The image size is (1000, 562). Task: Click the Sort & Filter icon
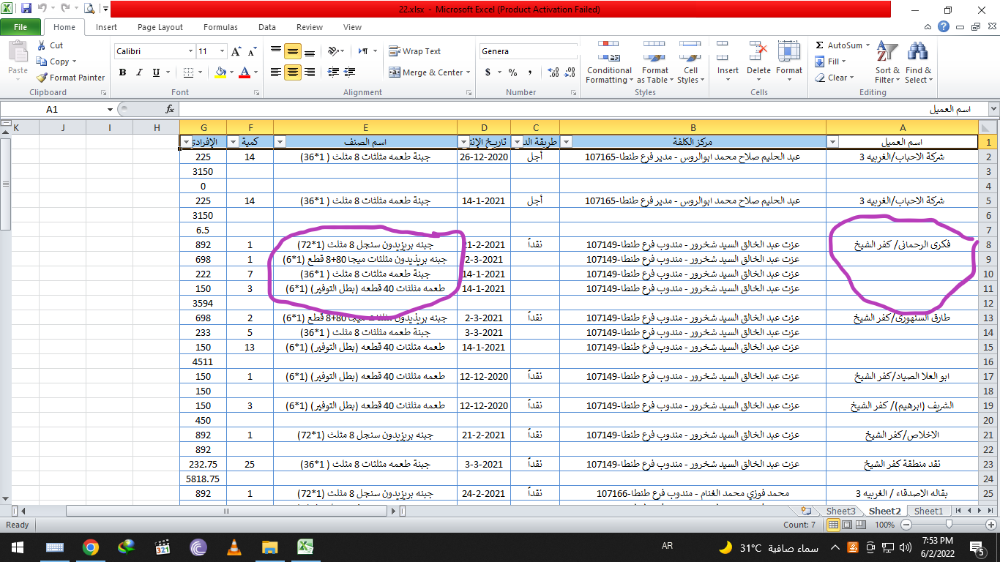(887, 62)
